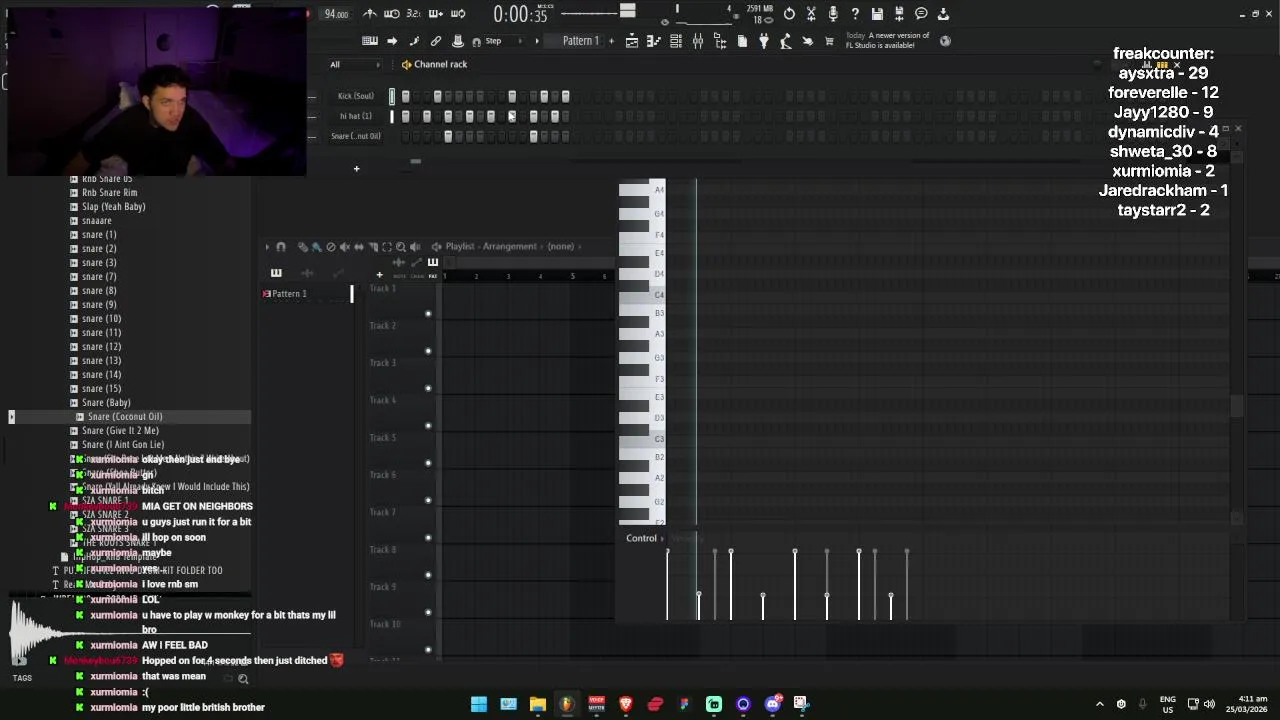
Task: Toggle the Track 1 mute dot
Action: tap(428, 314)
